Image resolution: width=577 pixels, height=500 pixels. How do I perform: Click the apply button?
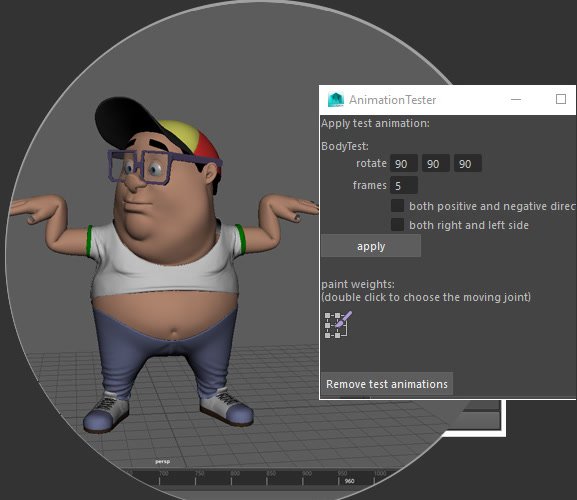[371, 246]
